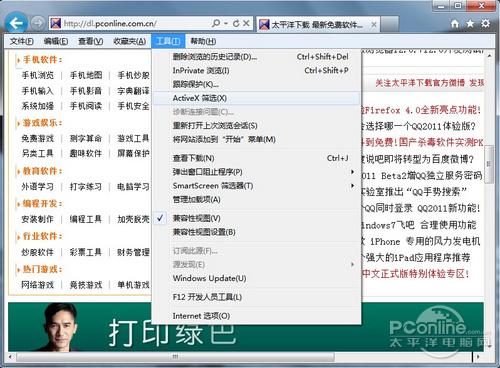Click the 趣味软件 link
Viewport: 500px width, 368px height.
click(86, 153)
